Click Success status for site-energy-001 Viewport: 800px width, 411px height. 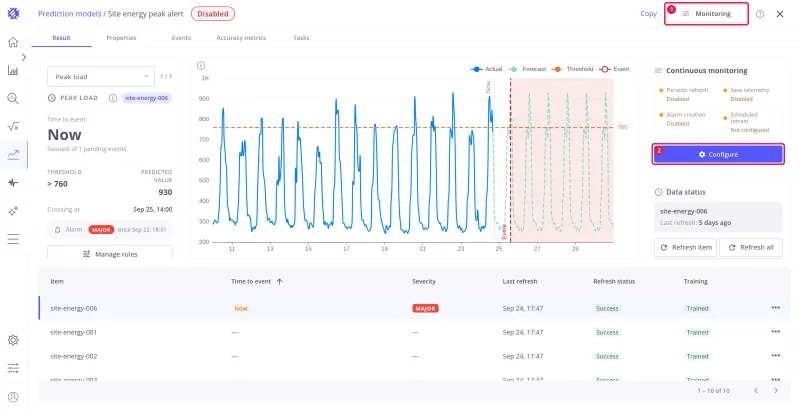[x=607, y=332]
